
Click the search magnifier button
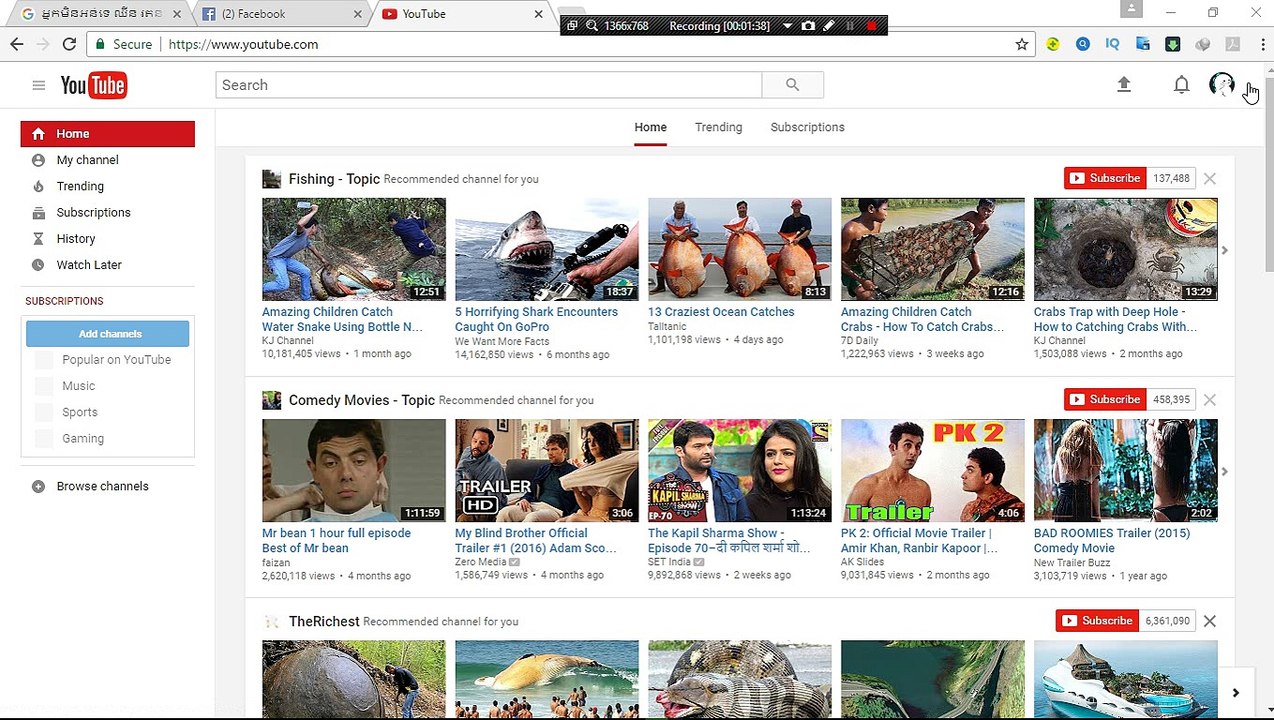792,85
